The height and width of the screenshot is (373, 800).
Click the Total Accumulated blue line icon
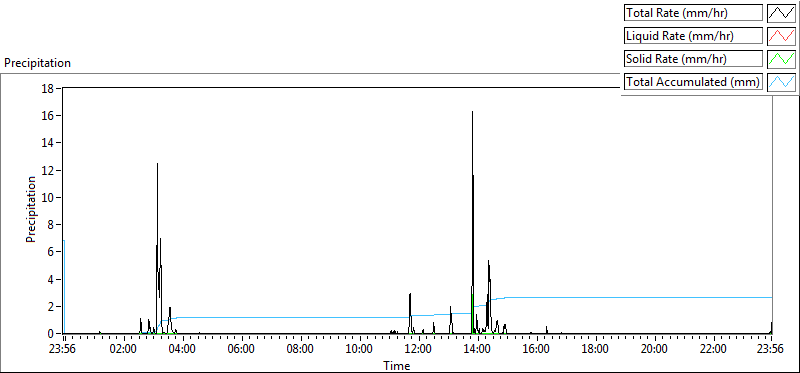coord(781,82)
